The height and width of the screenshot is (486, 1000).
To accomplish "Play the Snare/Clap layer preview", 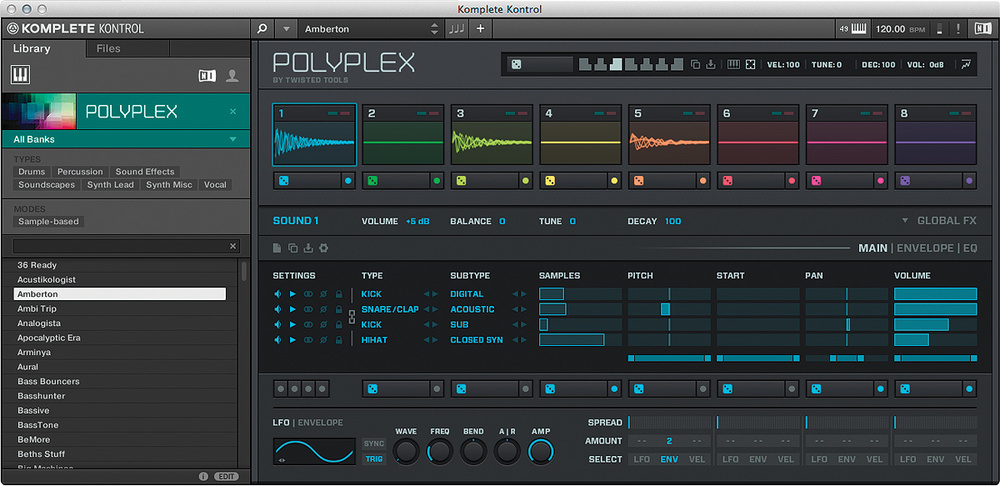I will point(293,309).
